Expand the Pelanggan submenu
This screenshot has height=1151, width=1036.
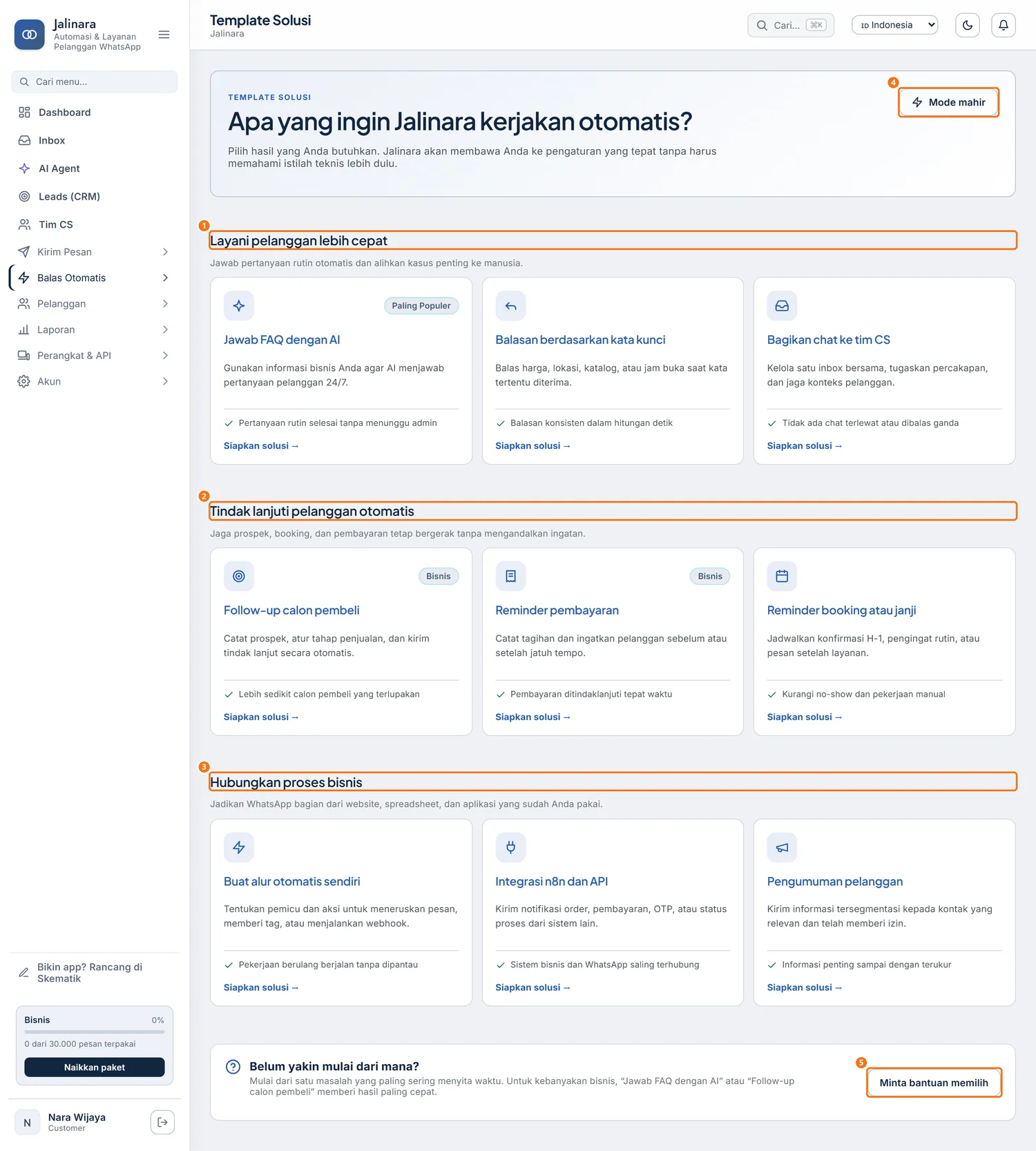[93, 304]
